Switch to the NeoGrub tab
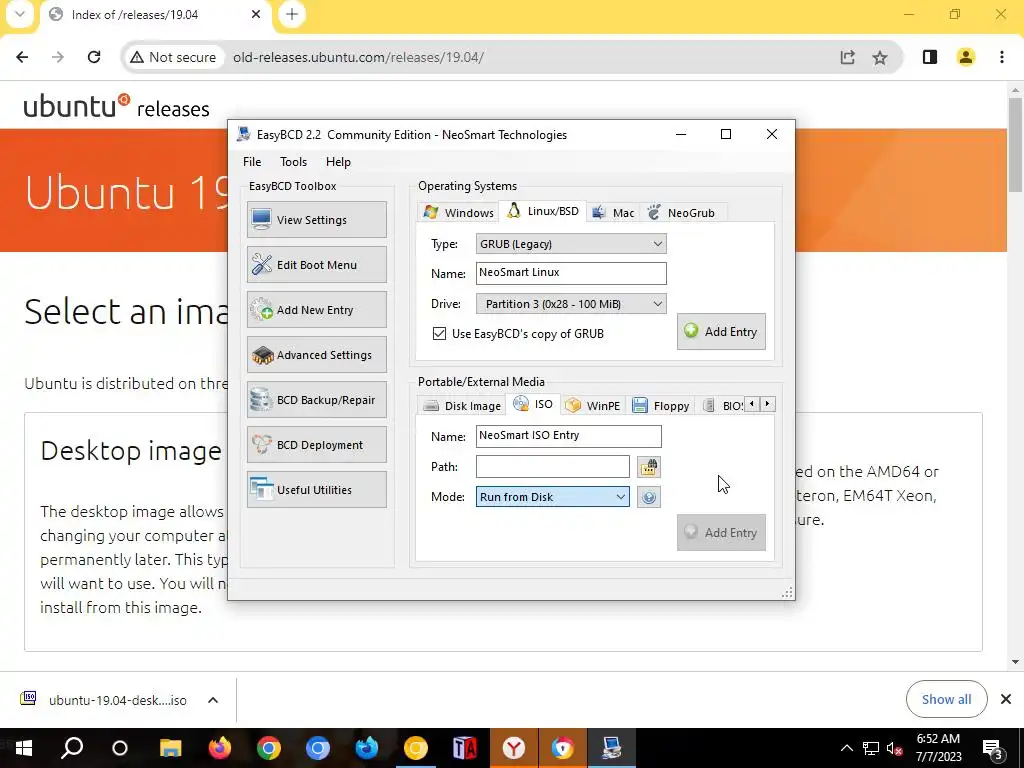1024x768 pixels. click(x=681, y=212)
